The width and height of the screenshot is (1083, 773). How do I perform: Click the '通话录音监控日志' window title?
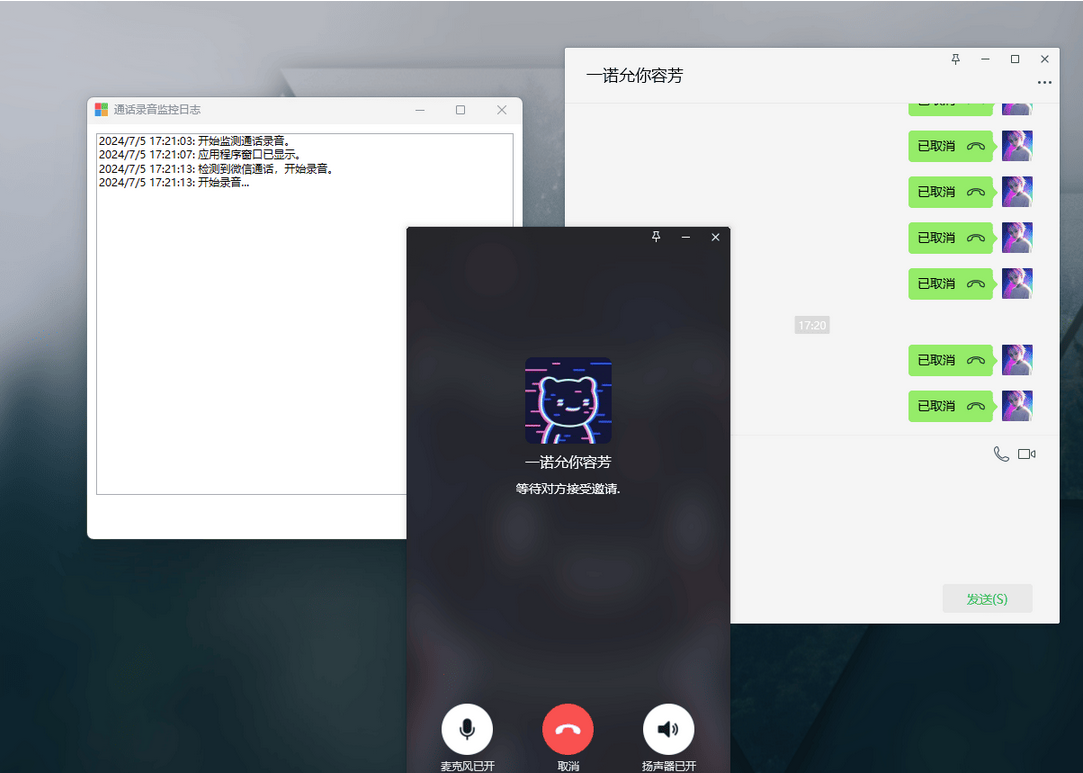(157, 109)
